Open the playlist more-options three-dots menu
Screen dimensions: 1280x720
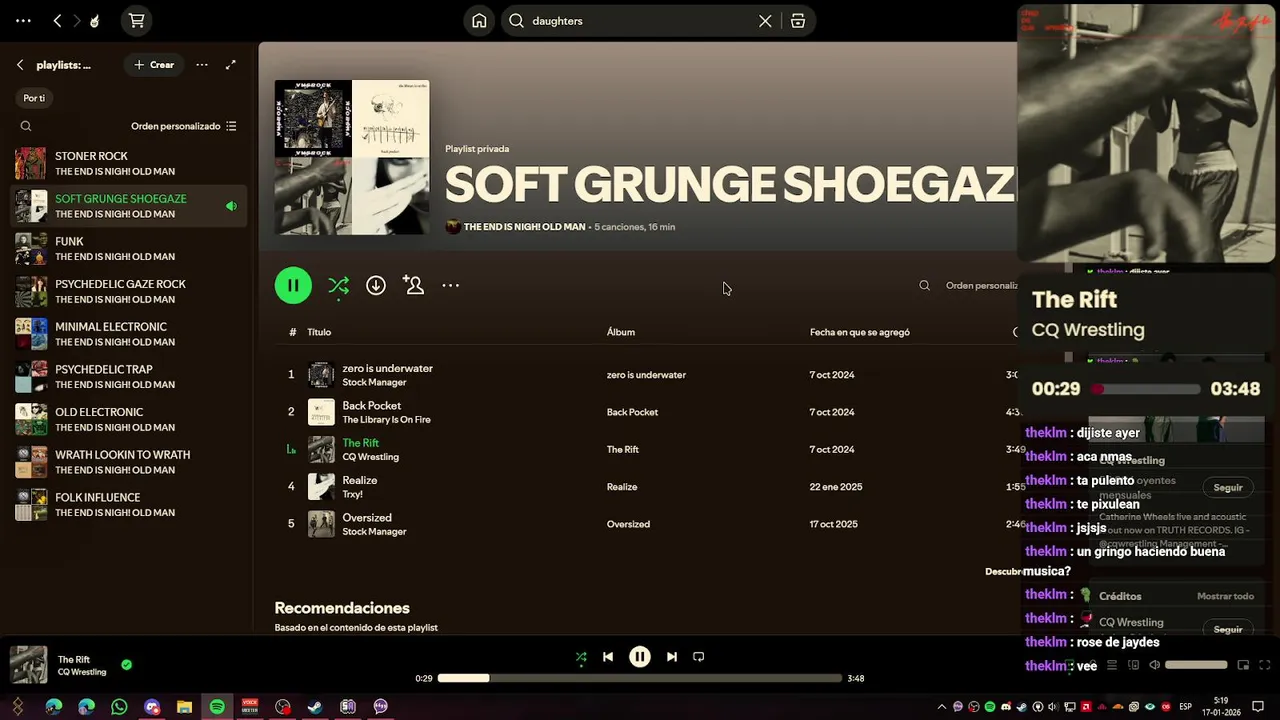click(x=451, y=285)
